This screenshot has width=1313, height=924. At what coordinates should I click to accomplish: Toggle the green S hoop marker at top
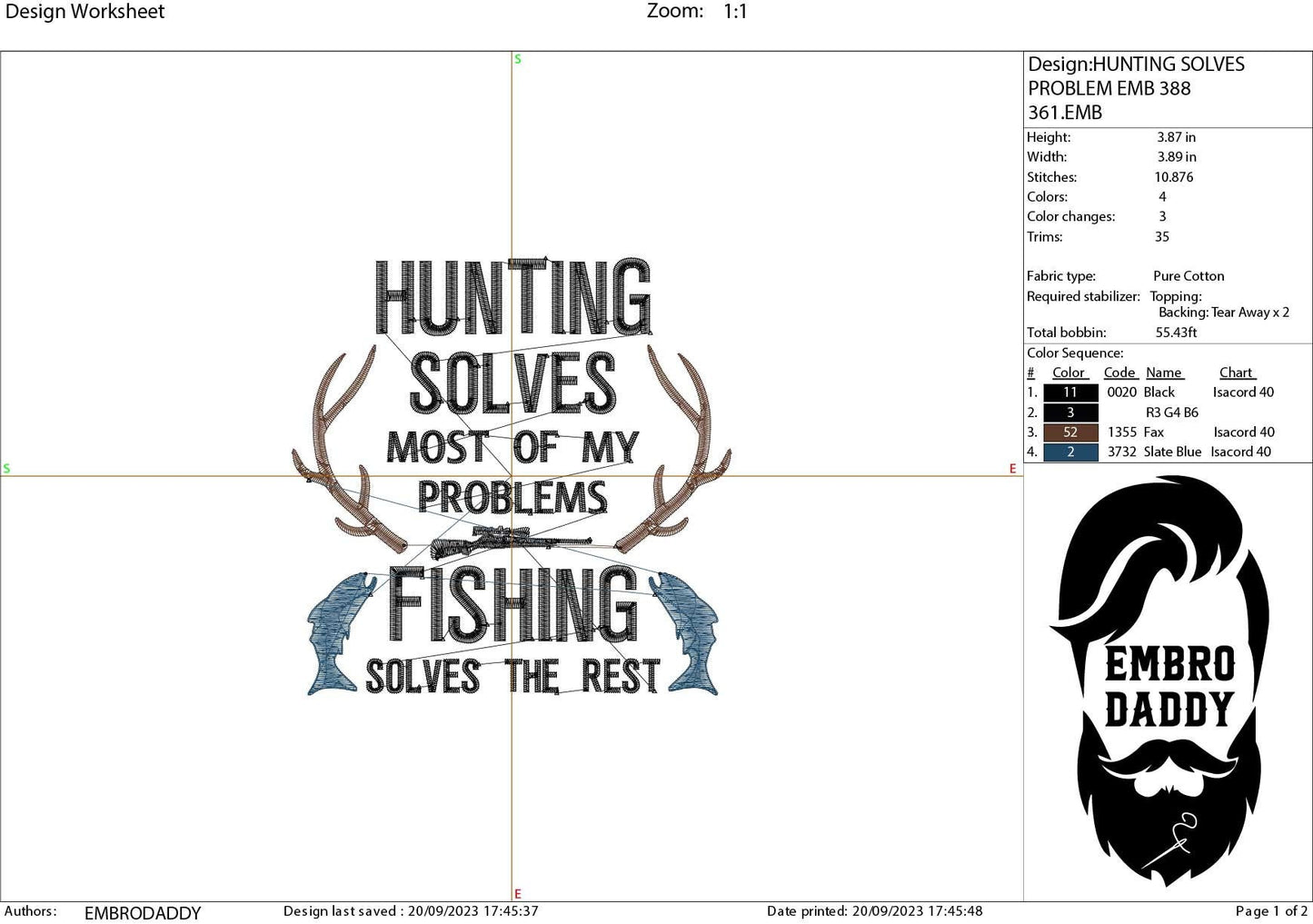coord(516,58)
